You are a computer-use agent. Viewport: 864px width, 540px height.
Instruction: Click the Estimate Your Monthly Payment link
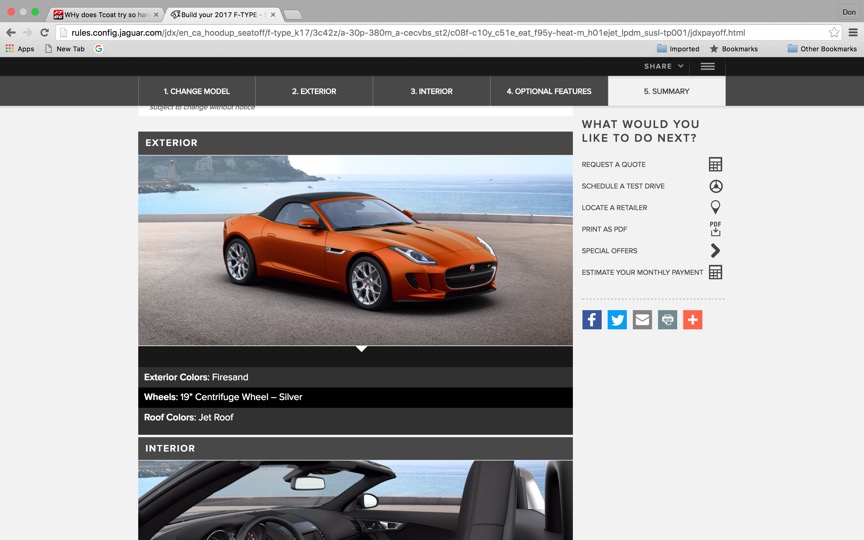[641, 272]
